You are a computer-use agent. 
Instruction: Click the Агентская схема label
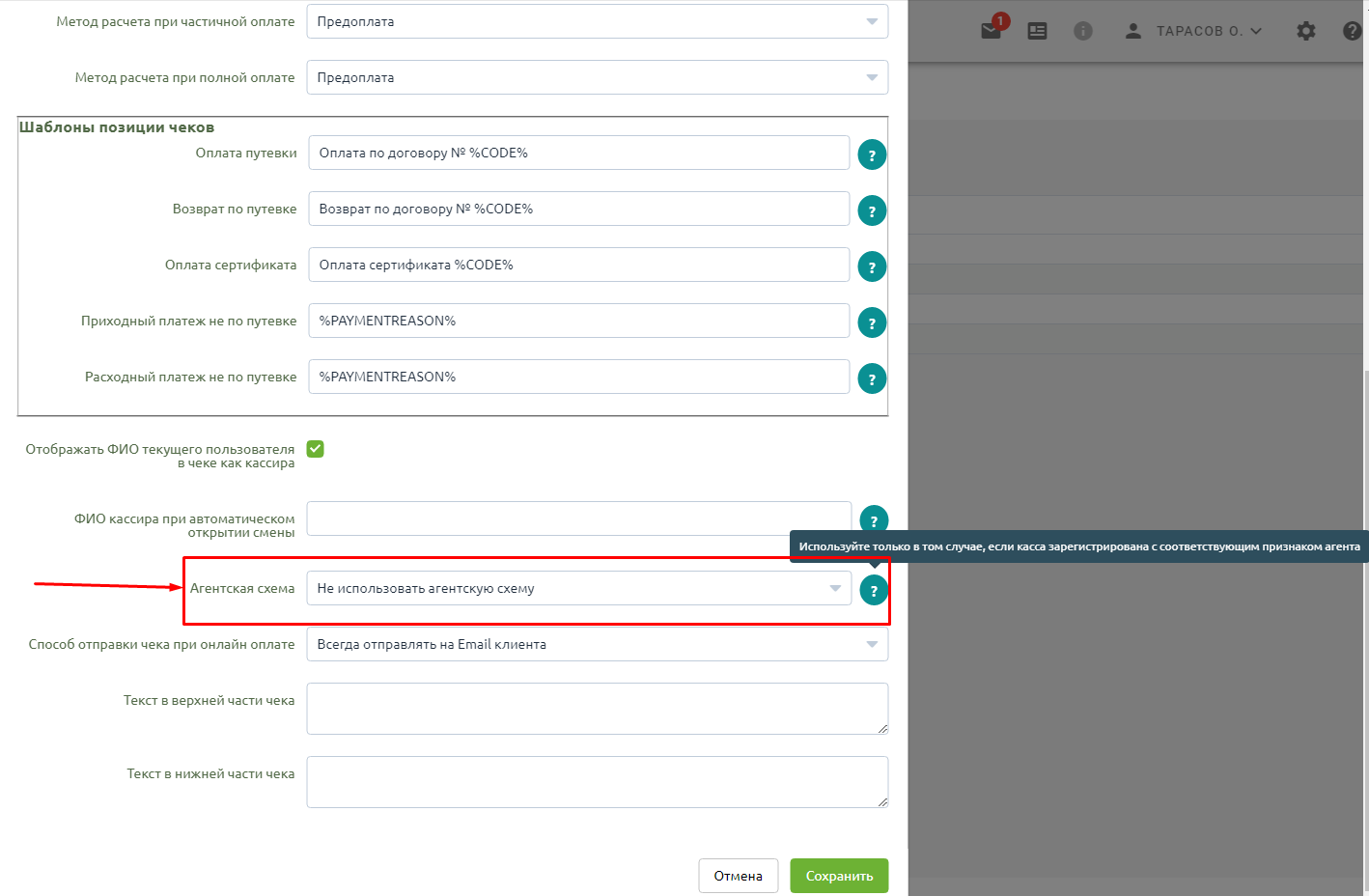(x=242, y=588)
